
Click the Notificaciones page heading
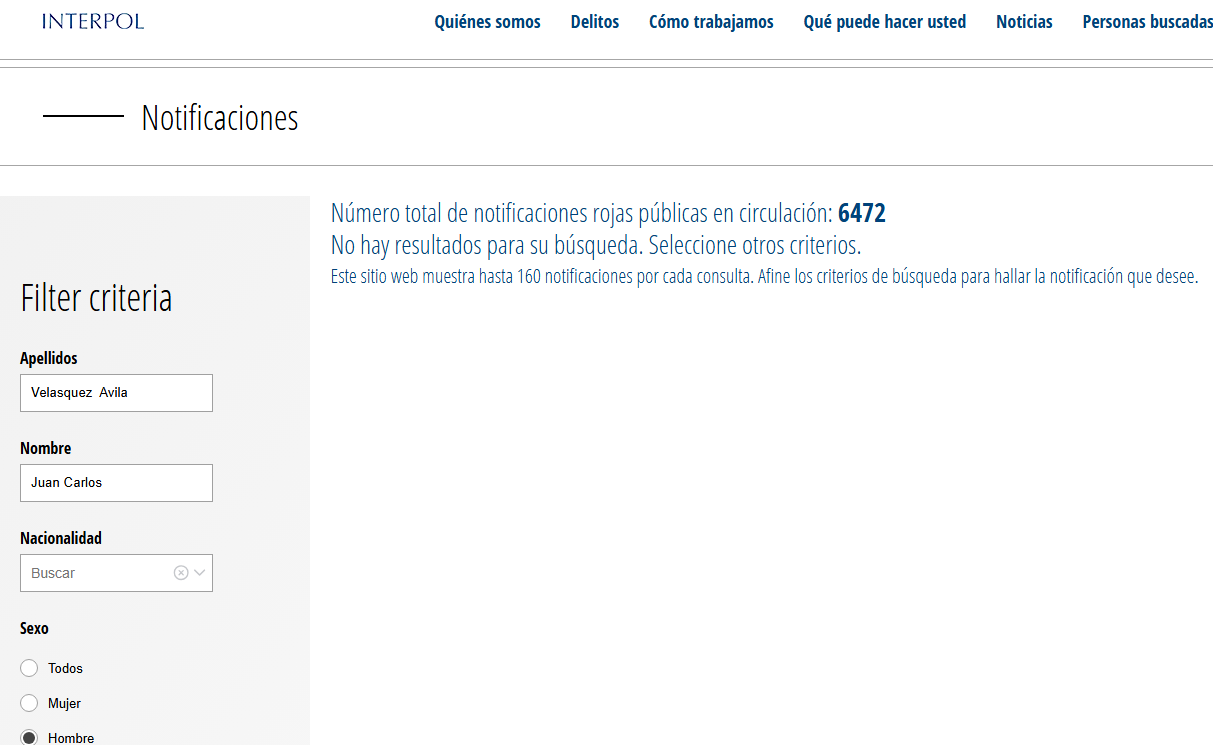point(220,118)
